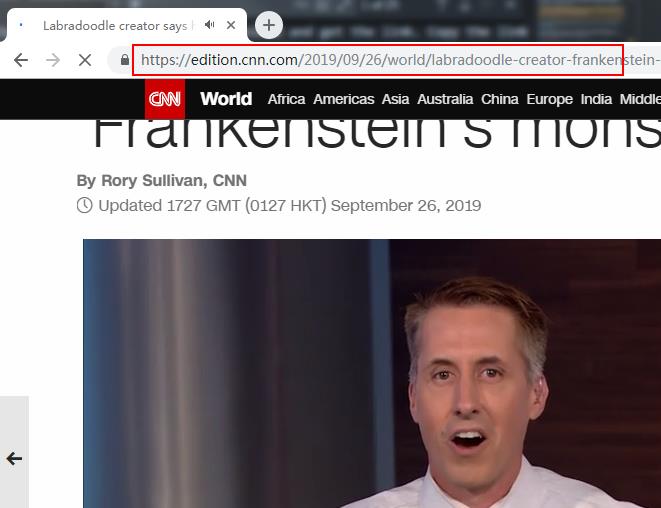Go to the Africa section
Image resolution: width=661 pixels, height=508 pixels.
click(x=286, y=99)
